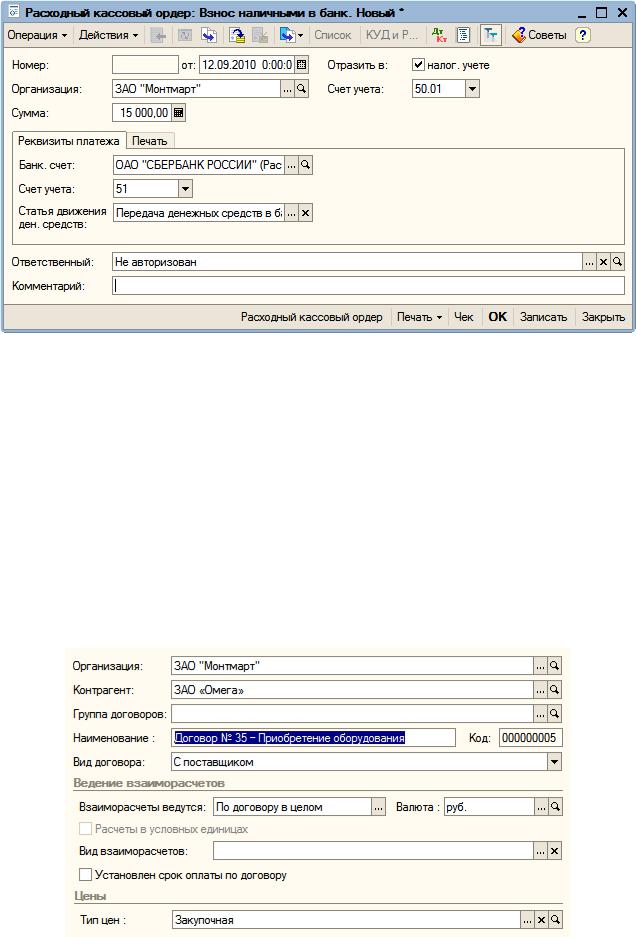Open selection for Взаиморасчеты ведутся

click(379, 807)
